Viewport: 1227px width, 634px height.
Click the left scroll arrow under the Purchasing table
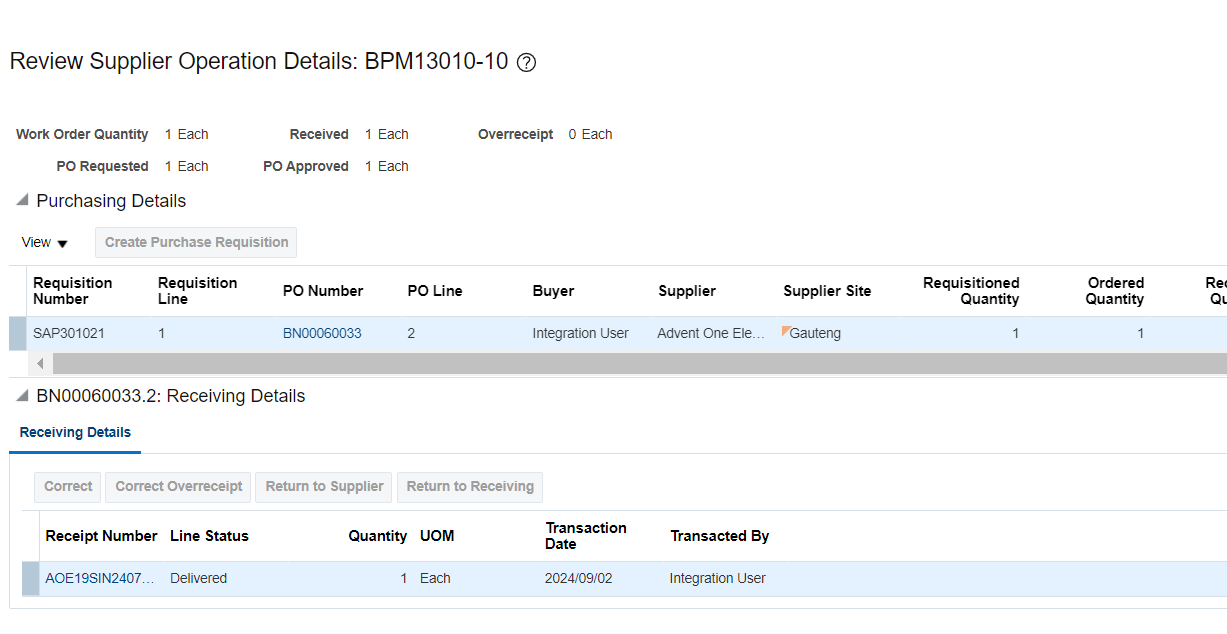[38, 363]
